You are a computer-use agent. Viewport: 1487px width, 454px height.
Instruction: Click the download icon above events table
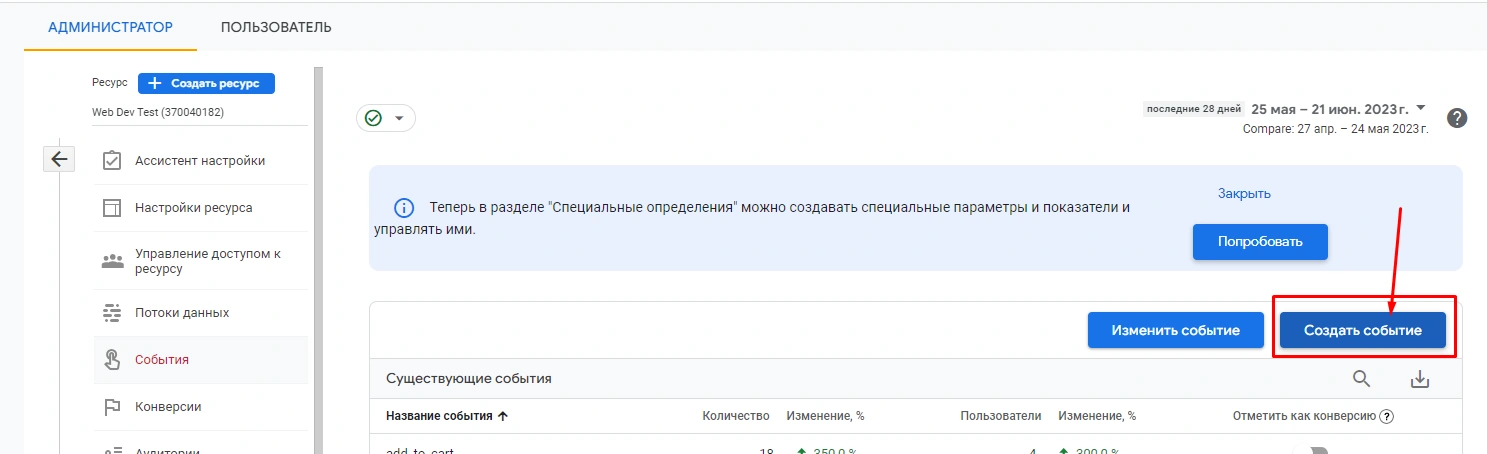[1419, 379]
